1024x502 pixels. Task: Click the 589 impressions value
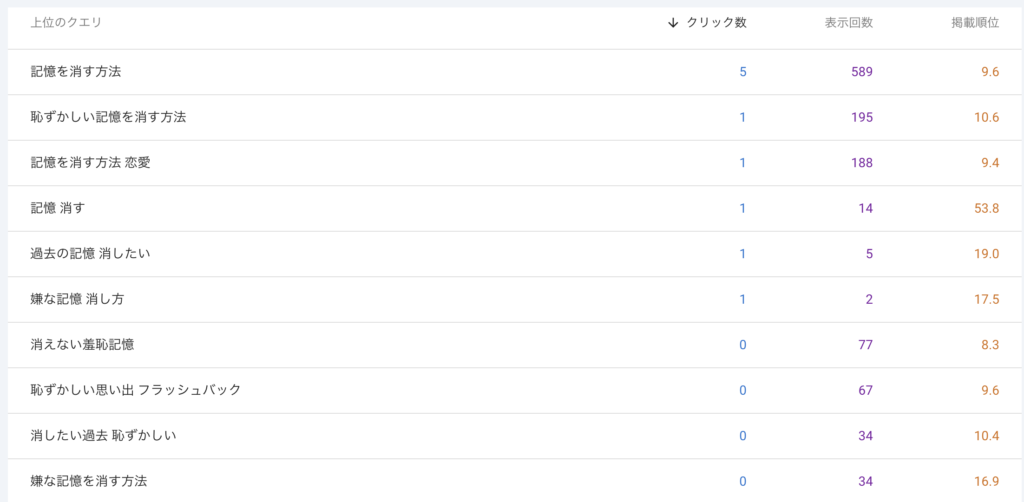click(x=862, y=72)
